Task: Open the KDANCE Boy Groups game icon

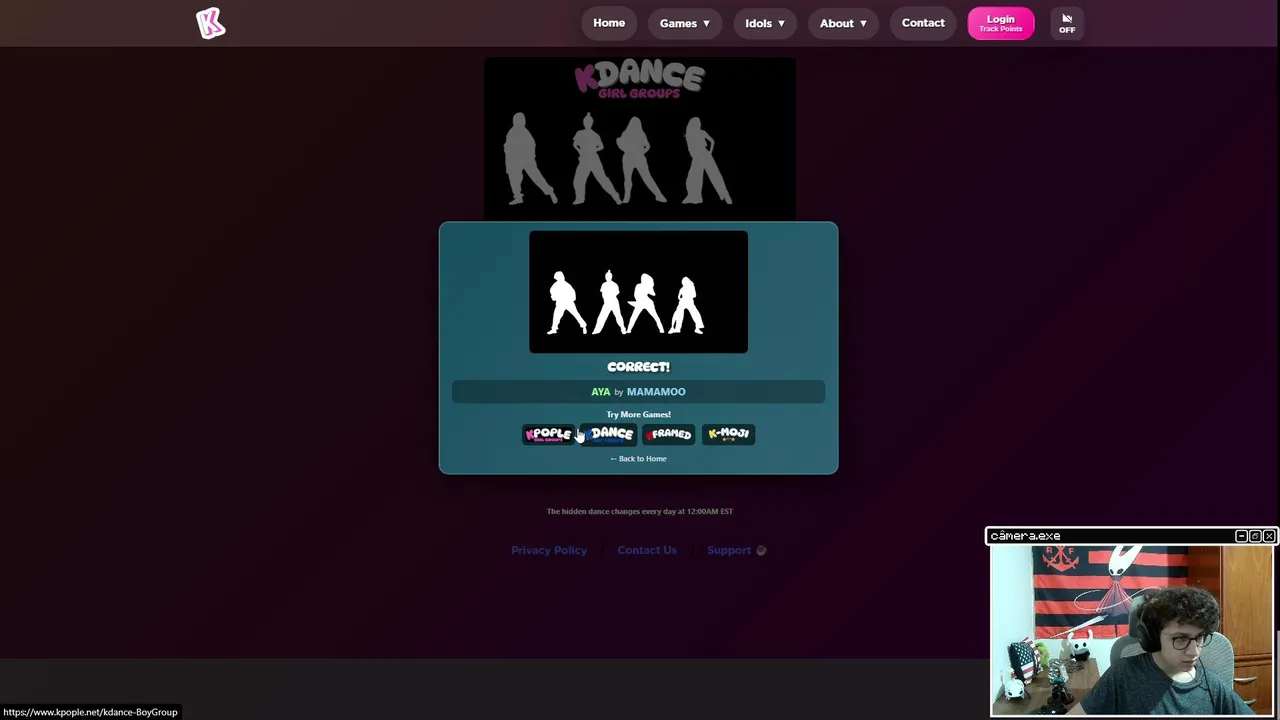Action: tap(609, 434)
